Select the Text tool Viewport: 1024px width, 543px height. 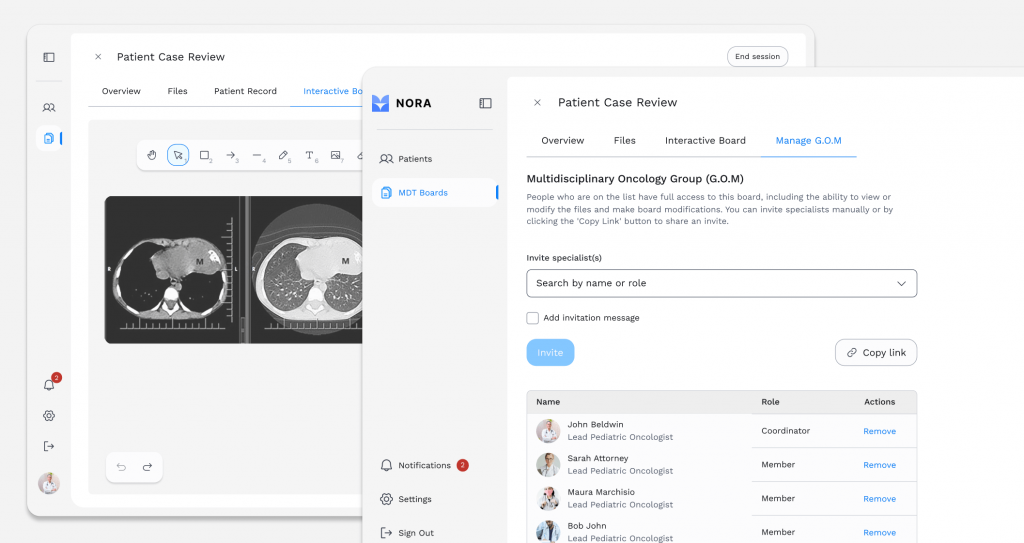[310, 155]
